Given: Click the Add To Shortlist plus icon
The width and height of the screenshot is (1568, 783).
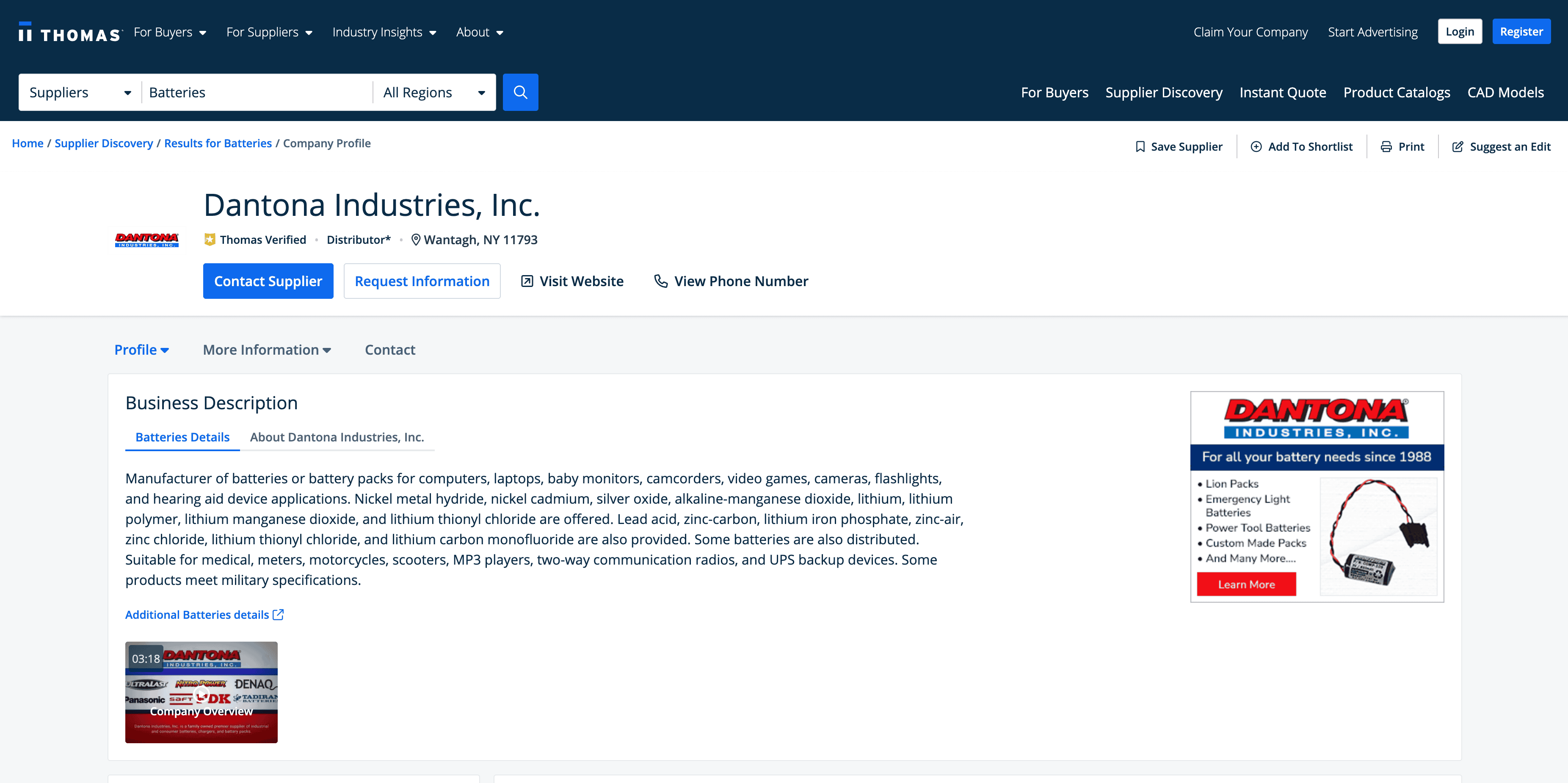Looking at the screenshot, I should click(1256, 146).
